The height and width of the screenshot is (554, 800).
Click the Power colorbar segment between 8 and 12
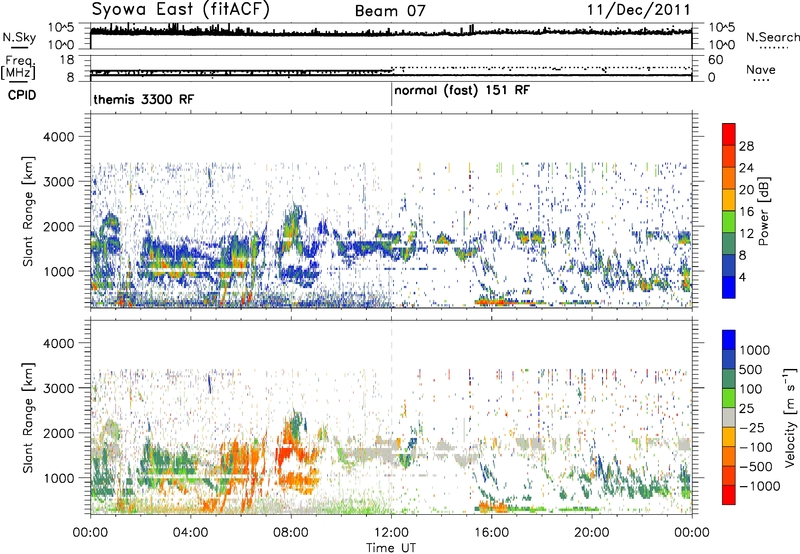pos(729,244)
